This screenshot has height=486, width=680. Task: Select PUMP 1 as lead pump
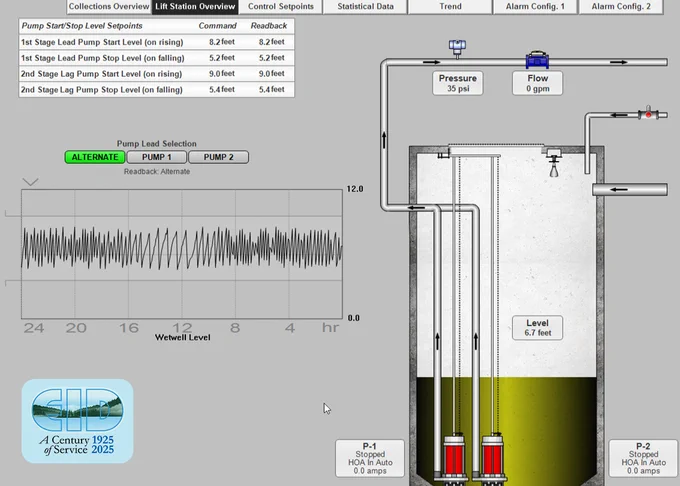(157, 157)
